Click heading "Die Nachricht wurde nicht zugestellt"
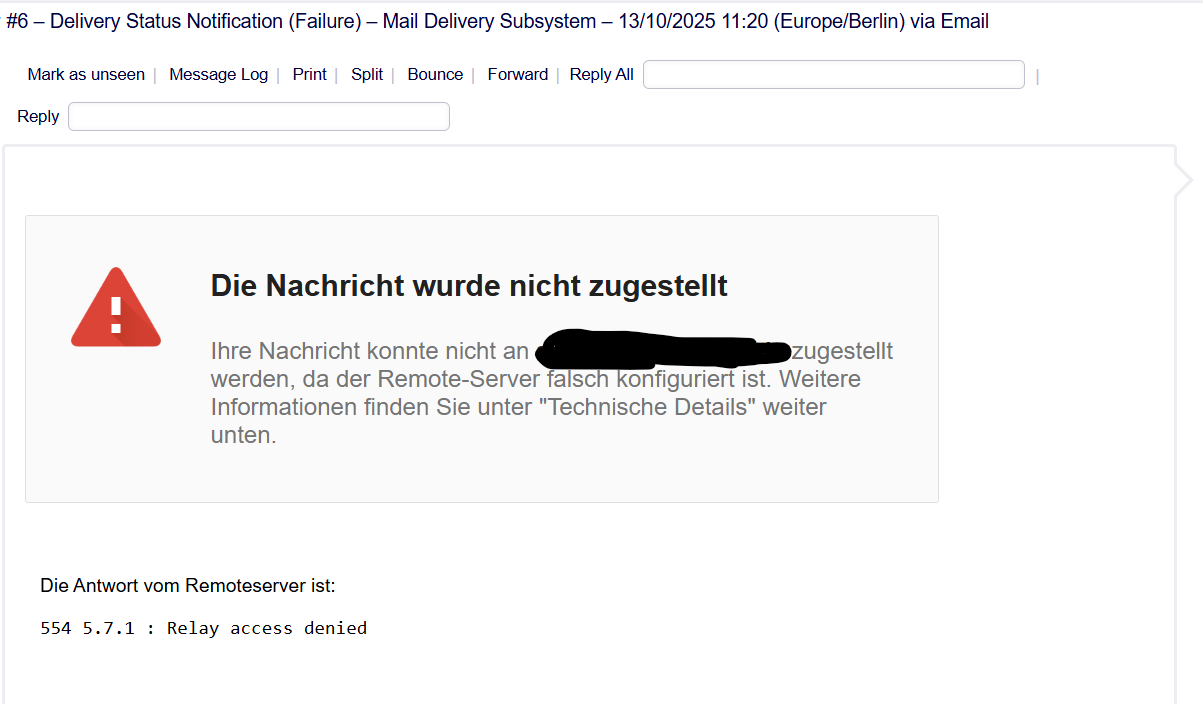This screenshot has height=704, width=1203. 468,286
